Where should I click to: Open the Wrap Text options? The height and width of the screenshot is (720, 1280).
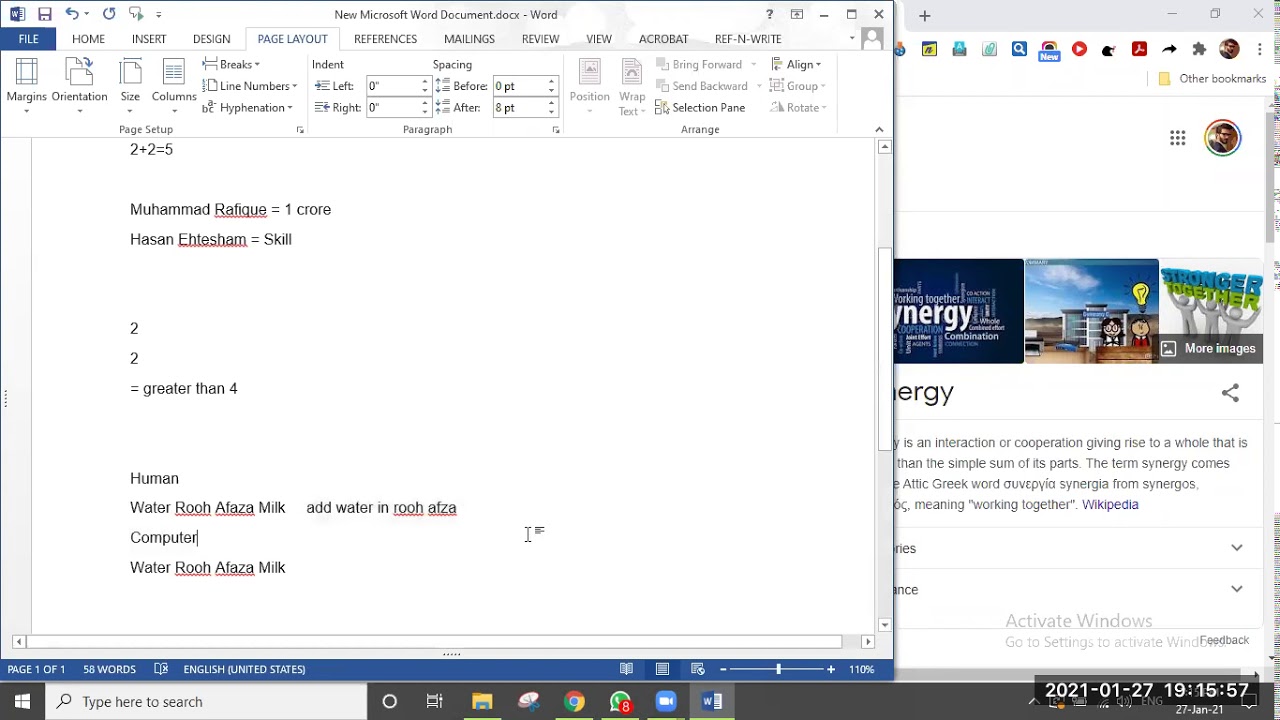coord(632,86)
